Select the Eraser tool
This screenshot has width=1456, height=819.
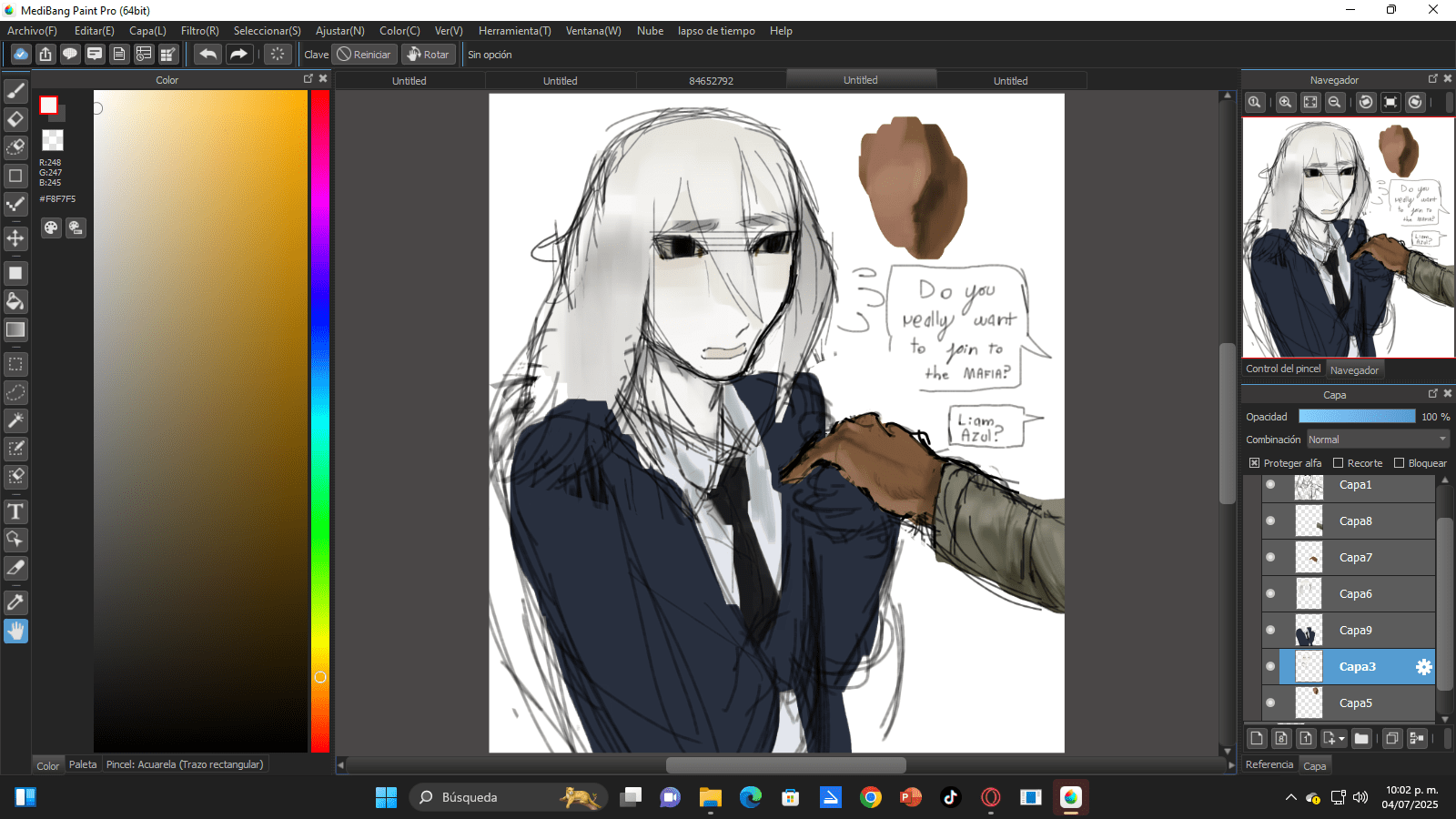tap(15, 119)
